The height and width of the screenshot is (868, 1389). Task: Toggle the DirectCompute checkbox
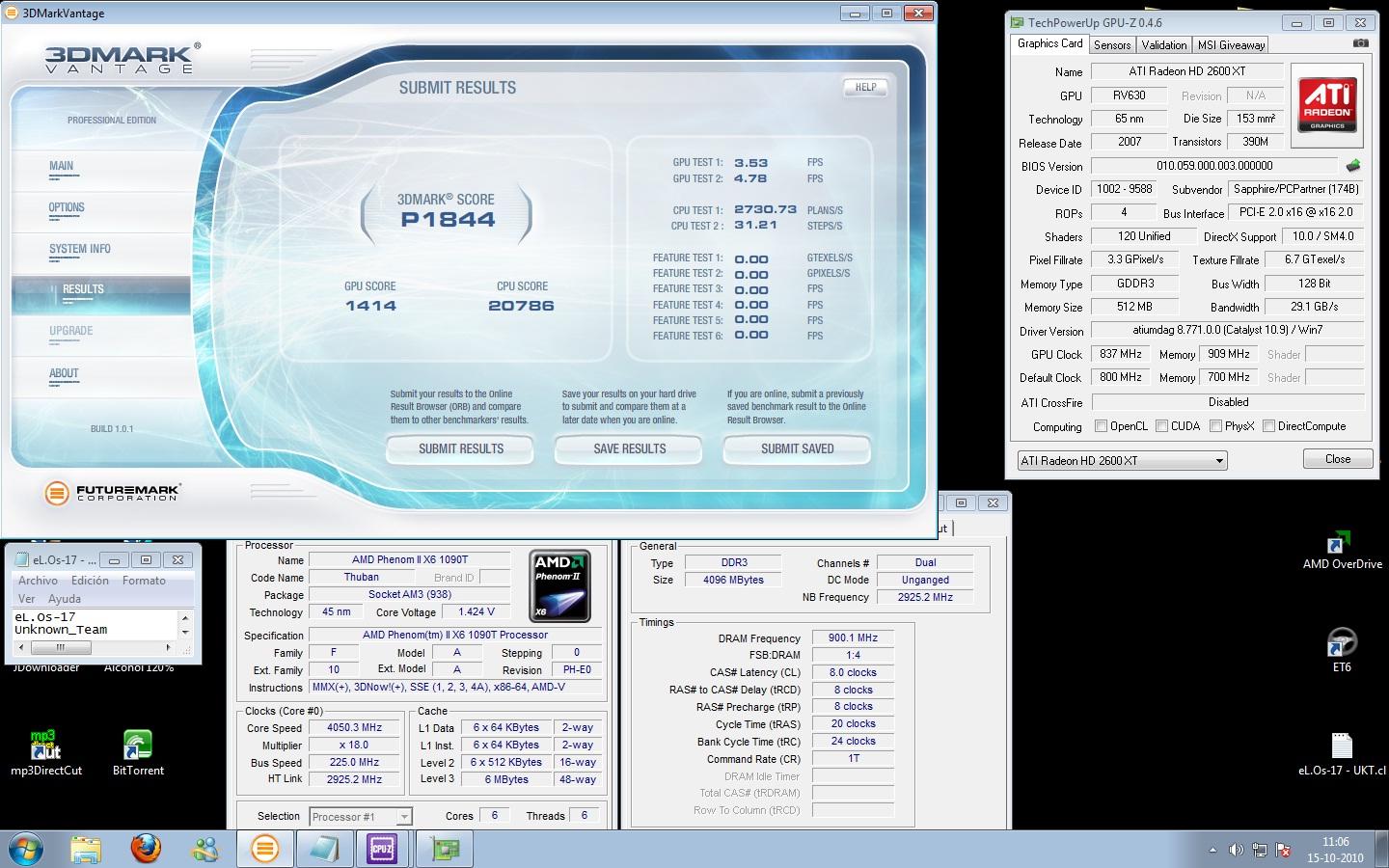[1268, 425]
